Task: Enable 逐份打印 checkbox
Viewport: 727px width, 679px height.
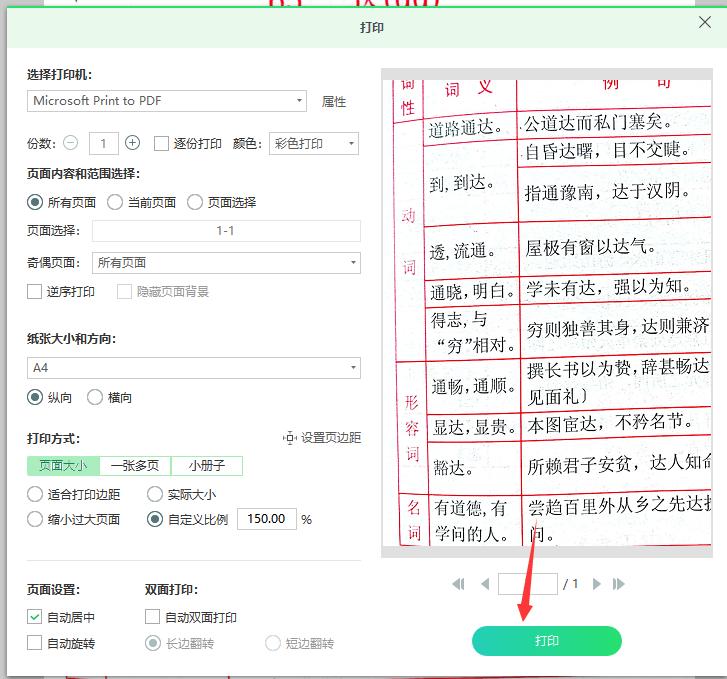Action: click(161, 143)
